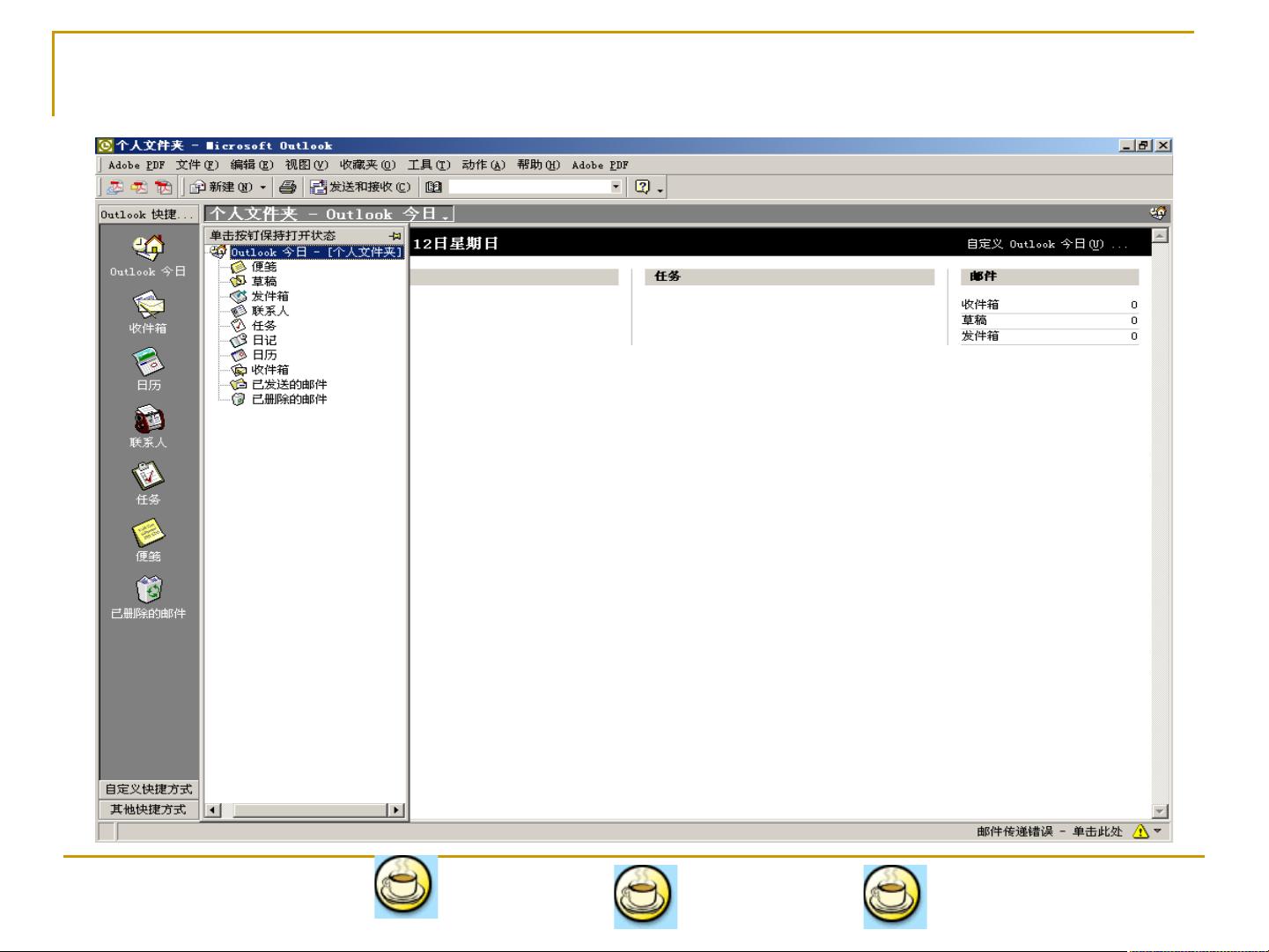Click the folder list horizontal scrollbar right arrow
Image resolution: width=1269 pixels, height=952 pixels.
click(395, 809)
